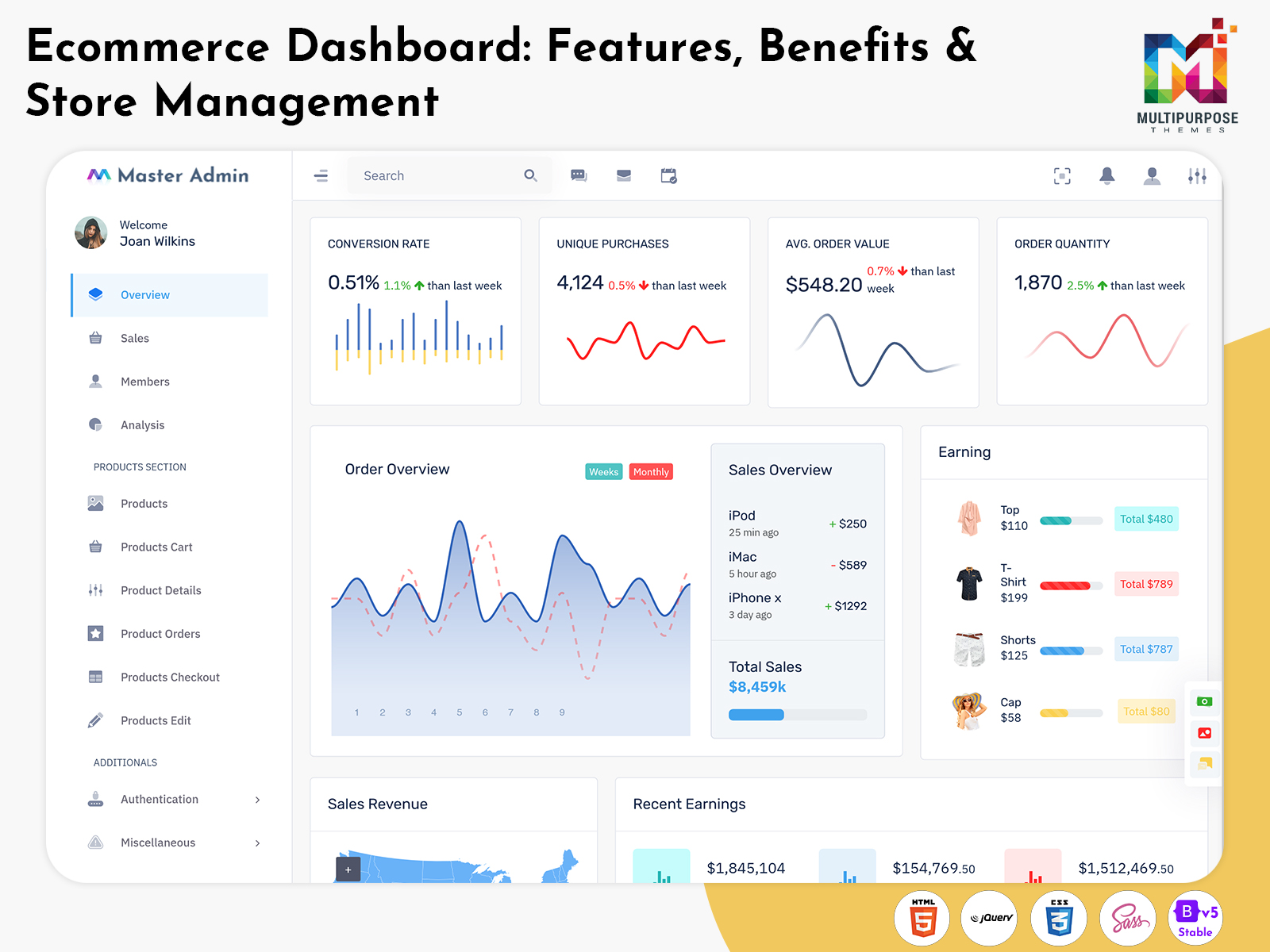Click the Products image icon in sidebar
This screenshot has height=952, width=1270.
[96, 503]
